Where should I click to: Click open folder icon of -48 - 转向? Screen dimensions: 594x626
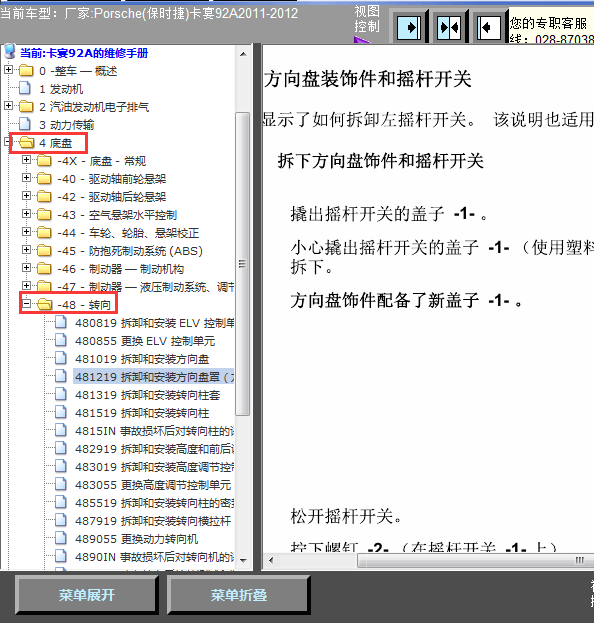tap(44, 305)
